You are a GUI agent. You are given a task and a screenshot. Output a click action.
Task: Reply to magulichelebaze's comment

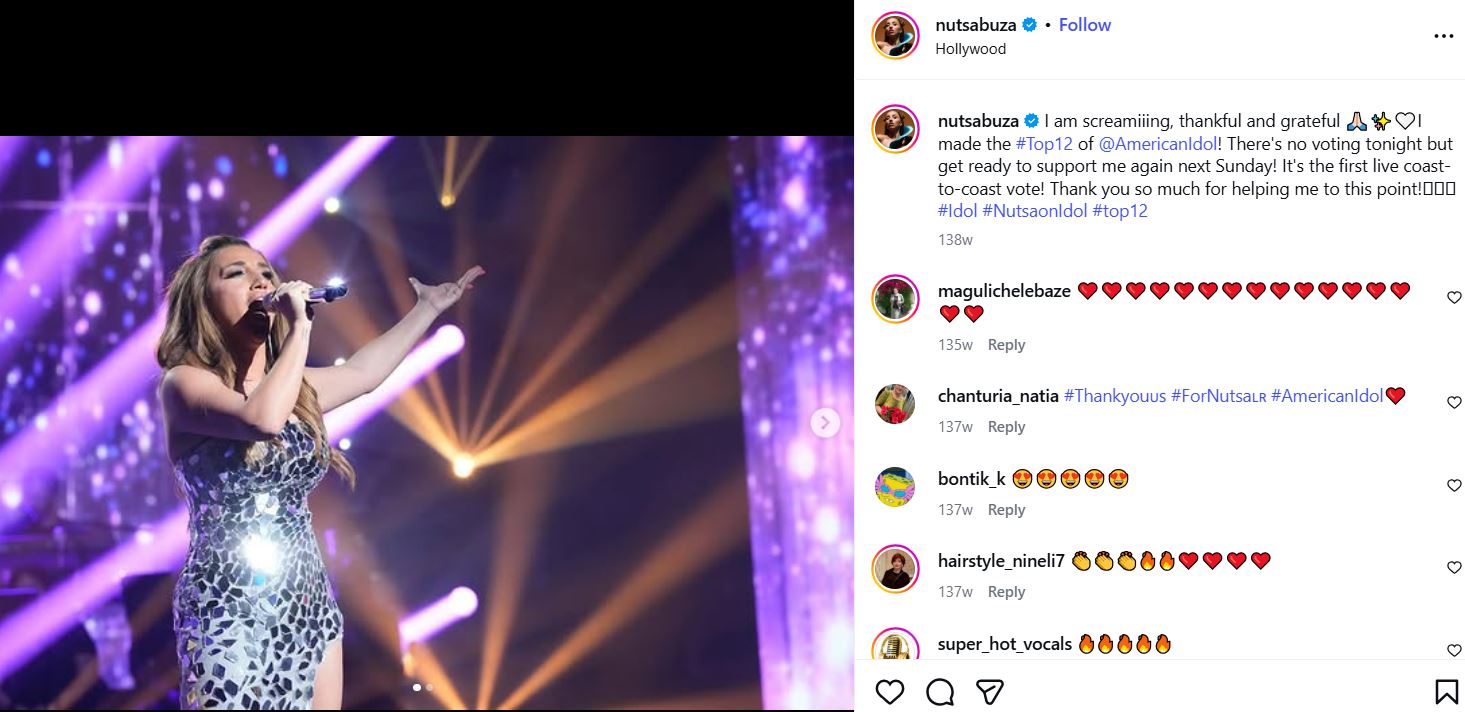tap(1006, 344)
